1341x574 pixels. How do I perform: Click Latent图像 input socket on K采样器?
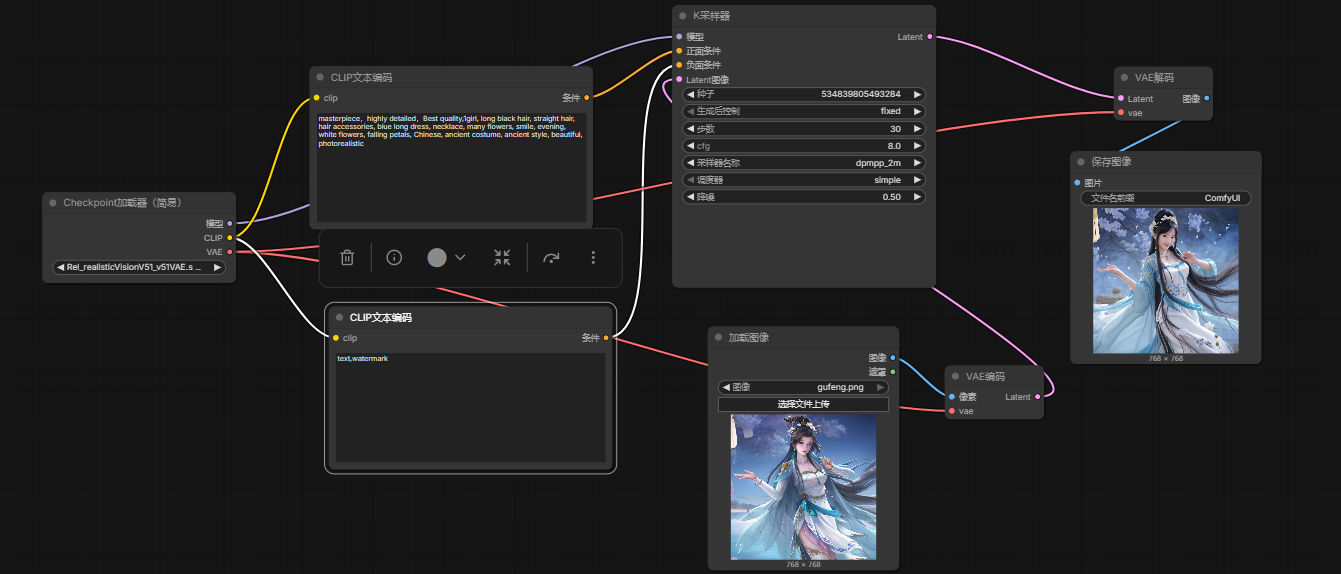coord(679,79)
